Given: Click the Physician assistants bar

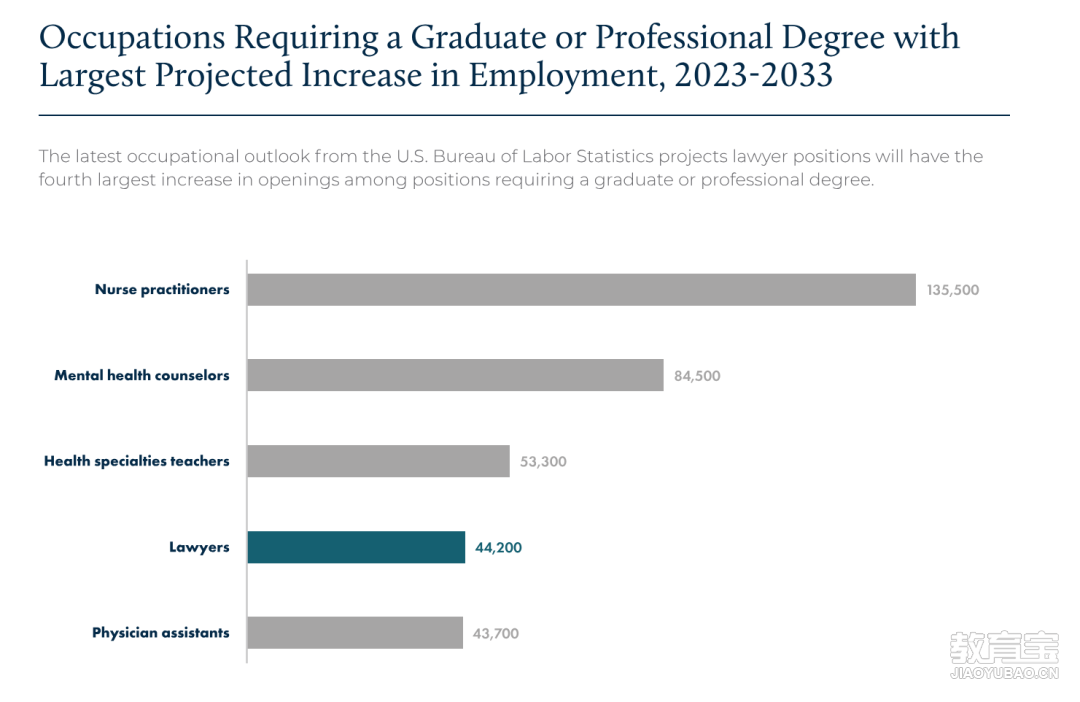Looking at the screenshot, I should 355,632.
